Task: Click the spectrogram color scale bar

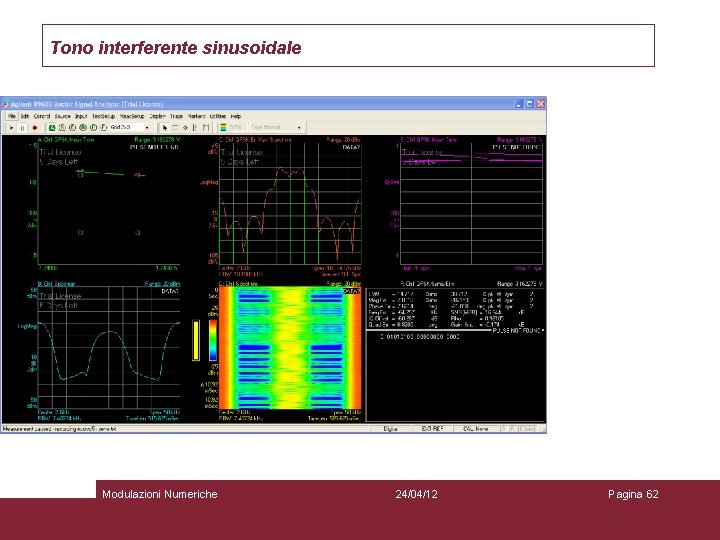Action: tap(213, 340)
